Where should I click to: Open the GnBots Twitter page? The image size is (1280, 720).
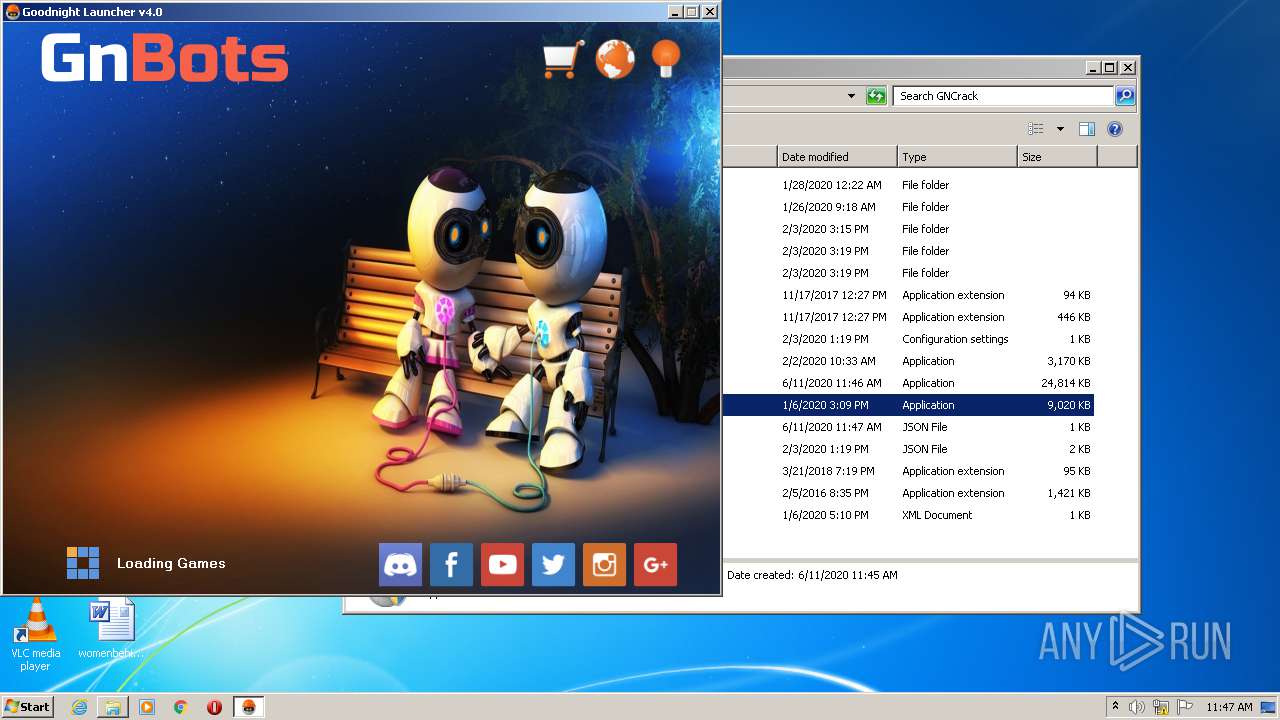(553, 565)
